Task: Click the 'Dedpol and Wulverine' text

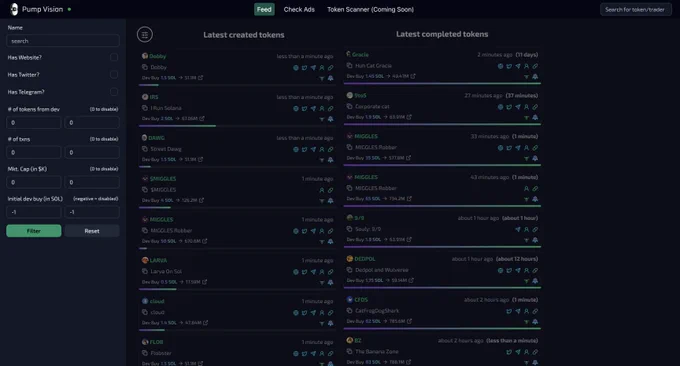Action: 382,270
